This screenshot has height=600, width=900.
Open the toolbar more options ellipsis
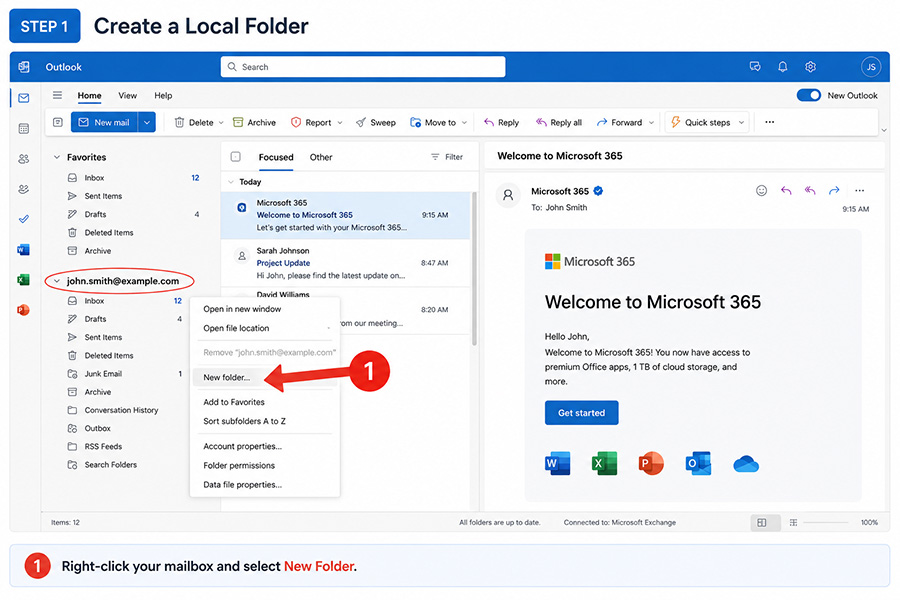770,122
